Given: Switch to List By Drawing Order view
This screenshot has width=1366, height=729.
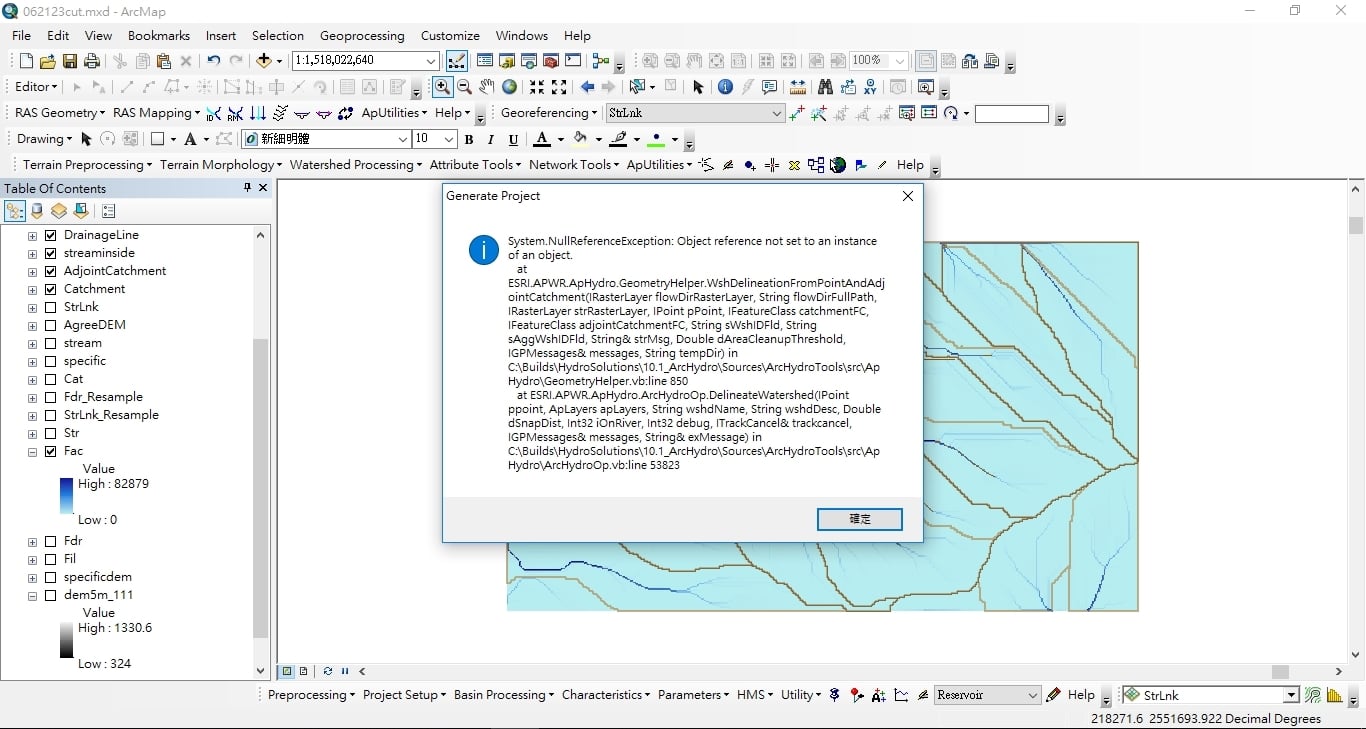Looking at the screenshot, I should 15,211.
